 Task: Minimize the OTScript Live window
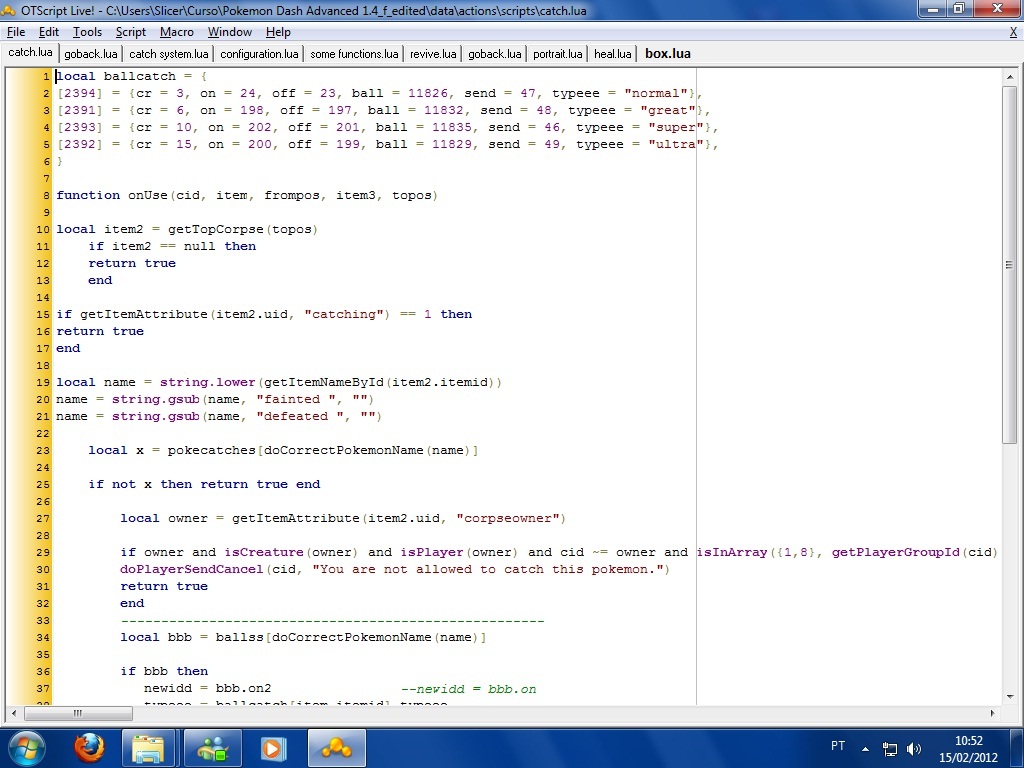(x=933, y=9)
